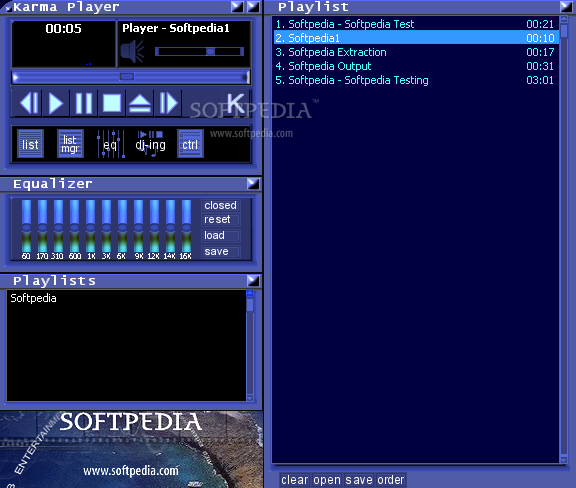Click the 9K equalizer band slider
This screenshot has width=576, height=488.
point(138,226)
